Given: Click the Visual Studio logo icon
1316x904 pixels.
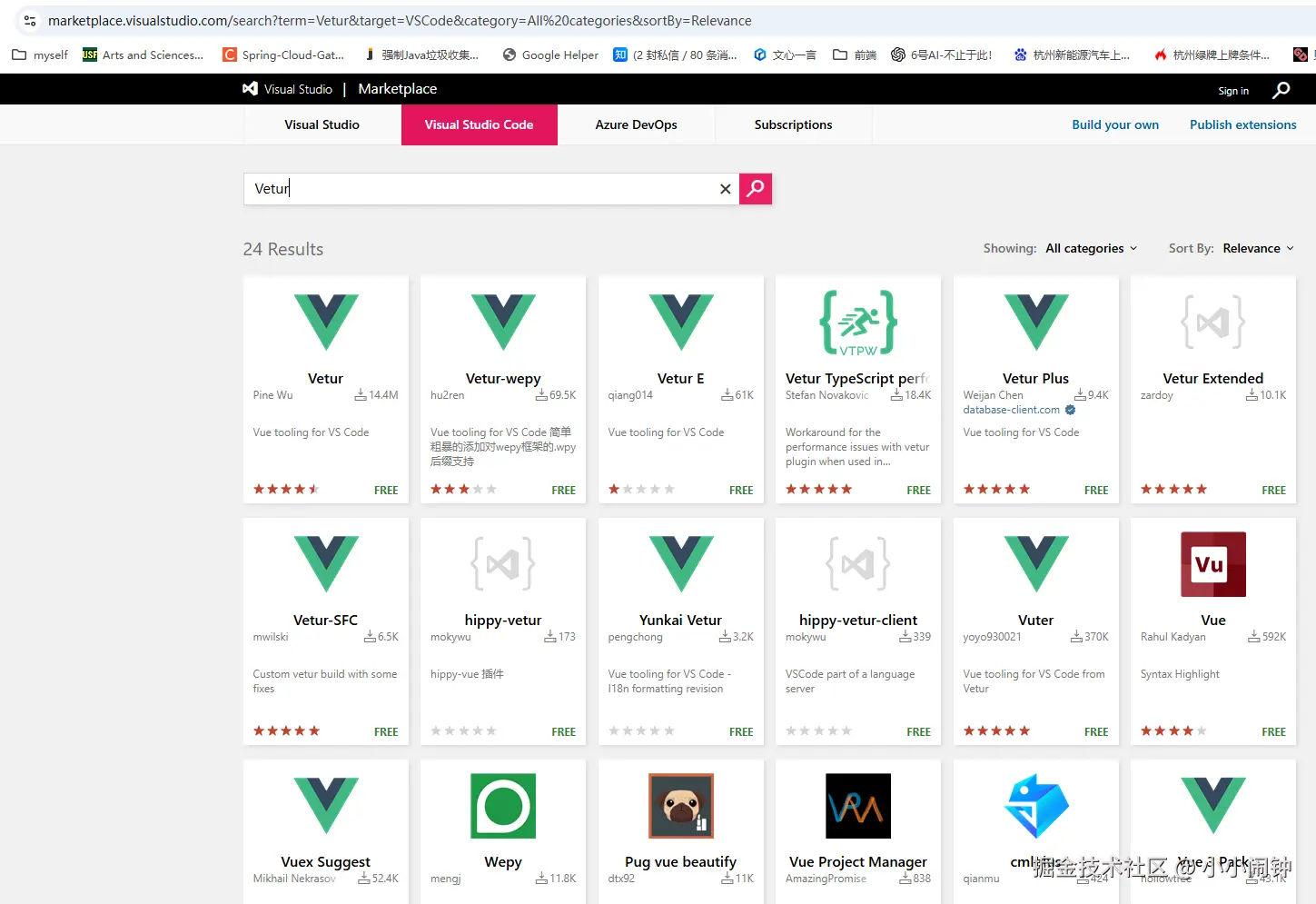Looking at the screenshot, I should click(x=250, y=89).
